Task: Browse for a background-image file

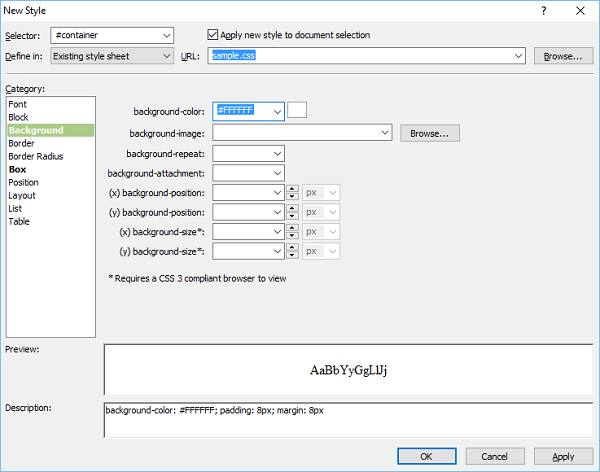Action: coord(429,132)
